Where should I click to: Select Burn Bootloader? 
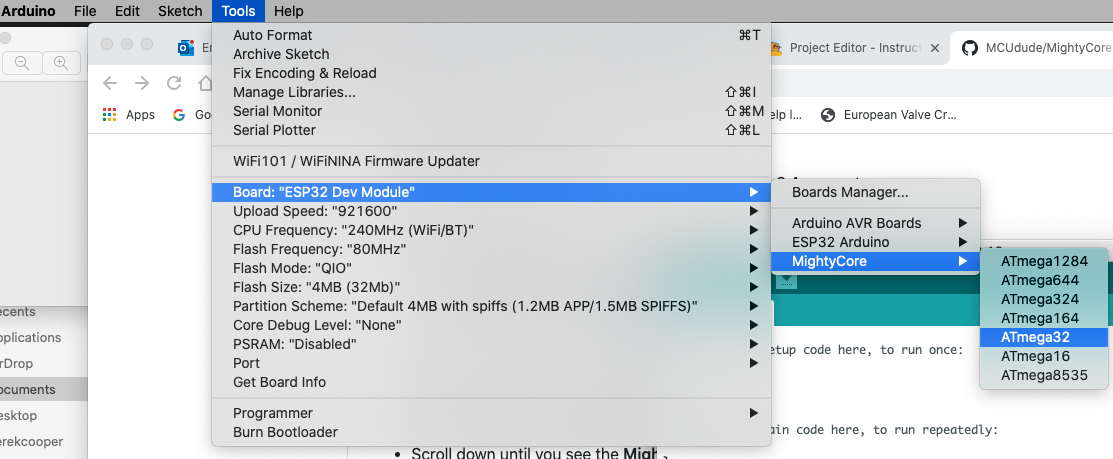[491, 432]
